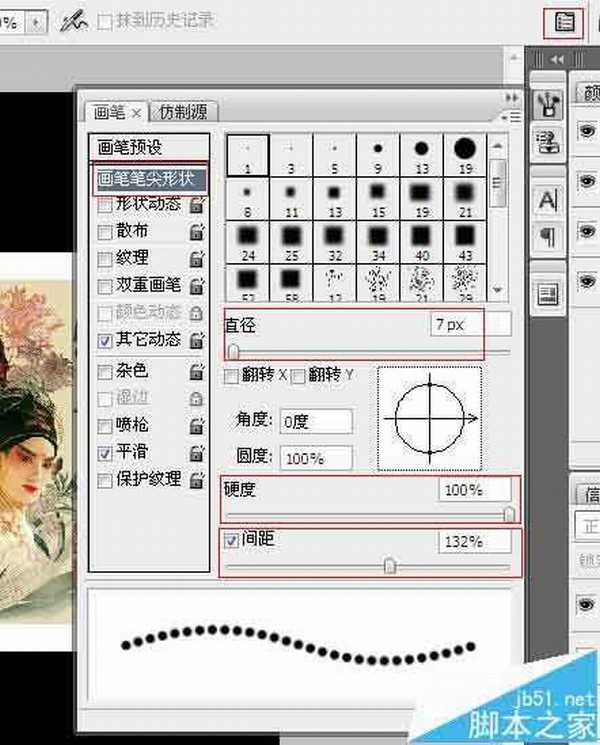Click the 间距 132% field
Viewport: 600px width, 745px height.
pos(475,542)
